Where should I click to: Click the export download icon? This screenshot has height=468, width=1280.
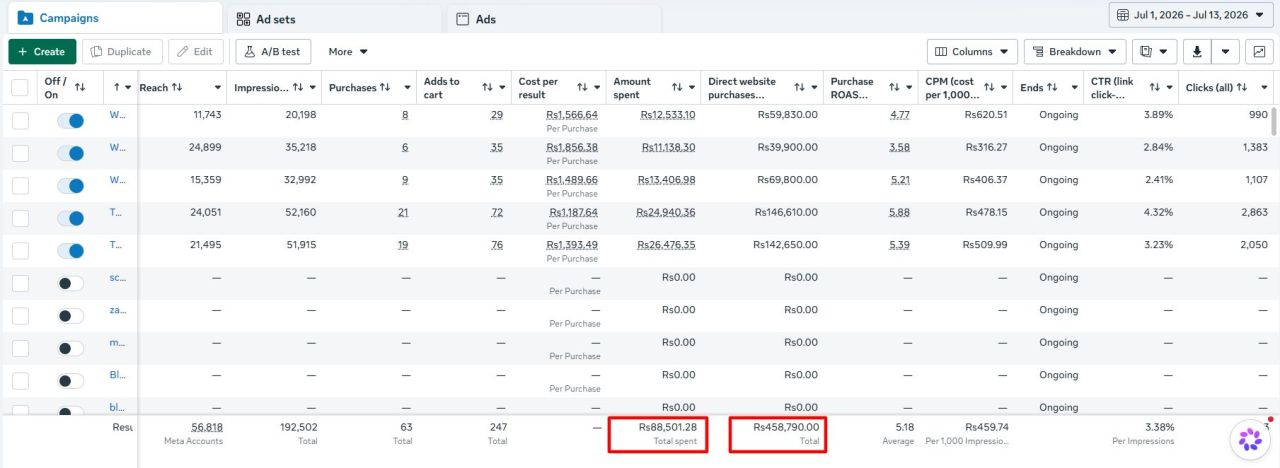click(x=1196, y=51)
